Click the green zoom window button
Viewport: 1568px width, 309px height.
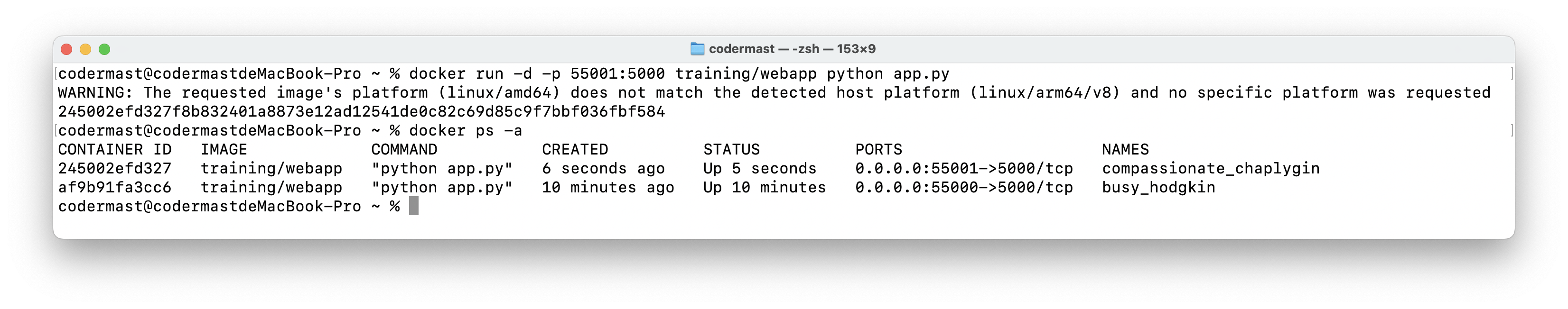coord(105,49)
